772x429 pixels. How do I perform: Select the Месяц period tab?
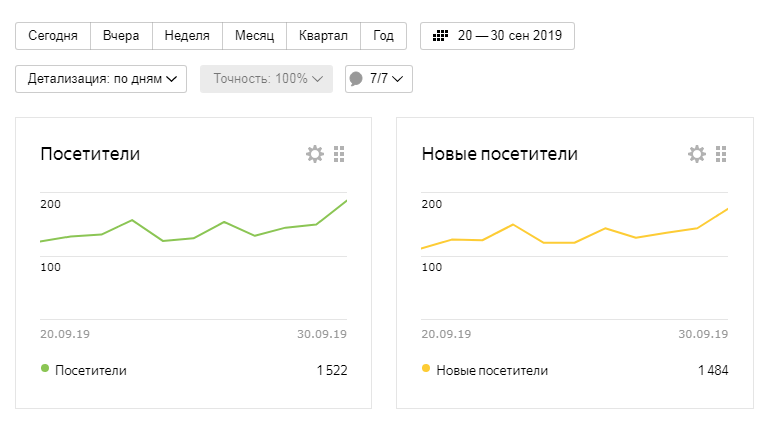click(x=255, y=36)
